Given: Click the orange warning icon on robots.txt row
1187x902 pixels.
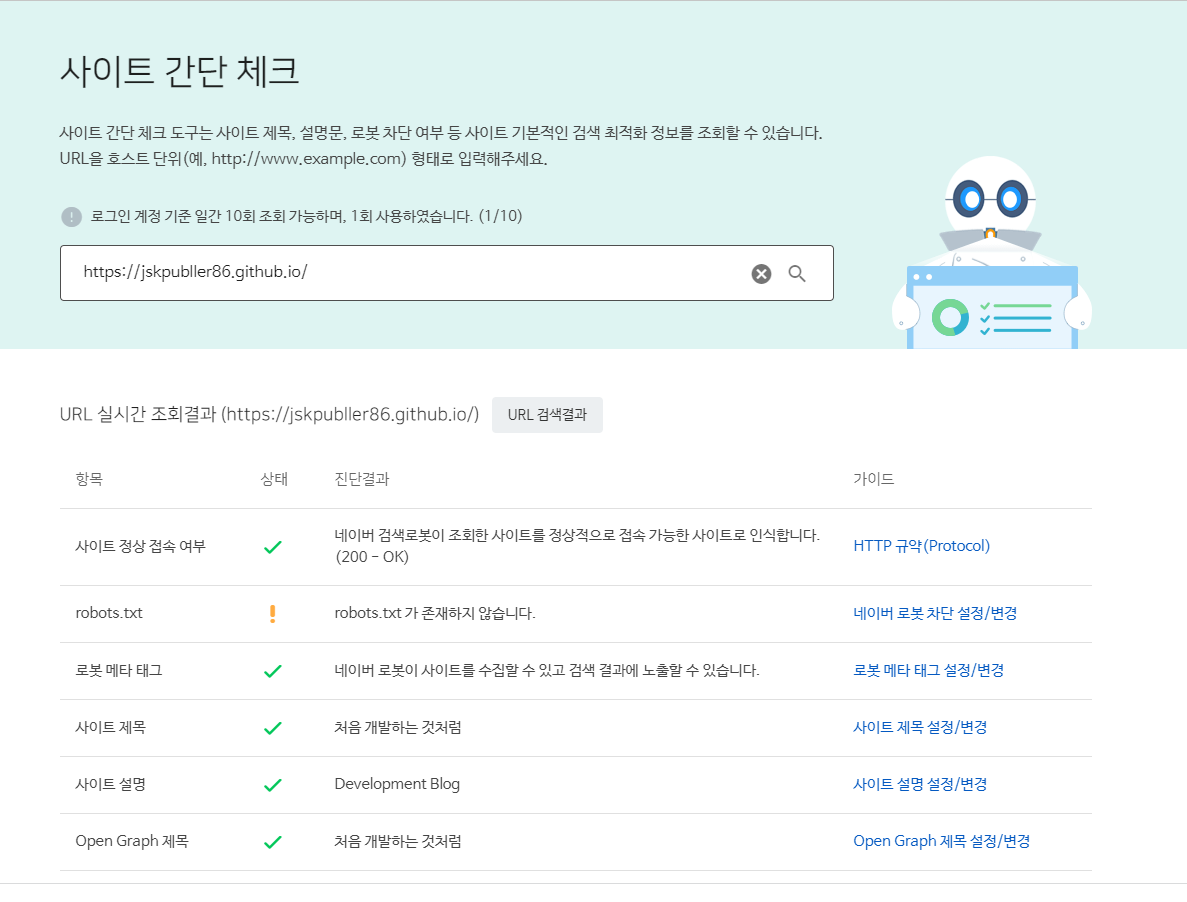Looking at the screenshot, I should click(272, 613).
